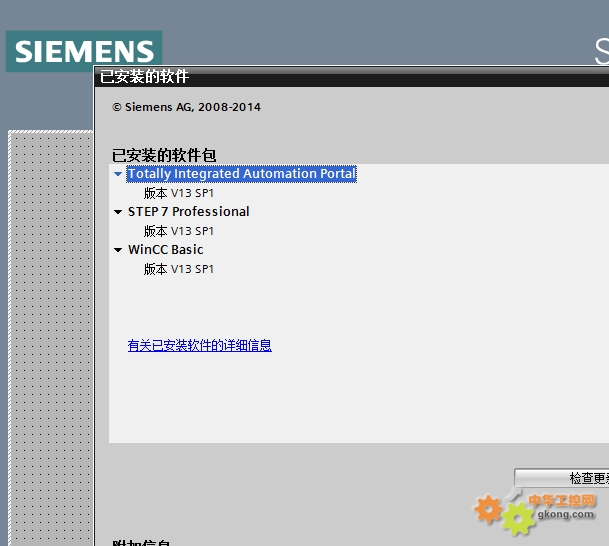Click the 检查更新 button
Screen dimensions: 609x546
[562, 478]
